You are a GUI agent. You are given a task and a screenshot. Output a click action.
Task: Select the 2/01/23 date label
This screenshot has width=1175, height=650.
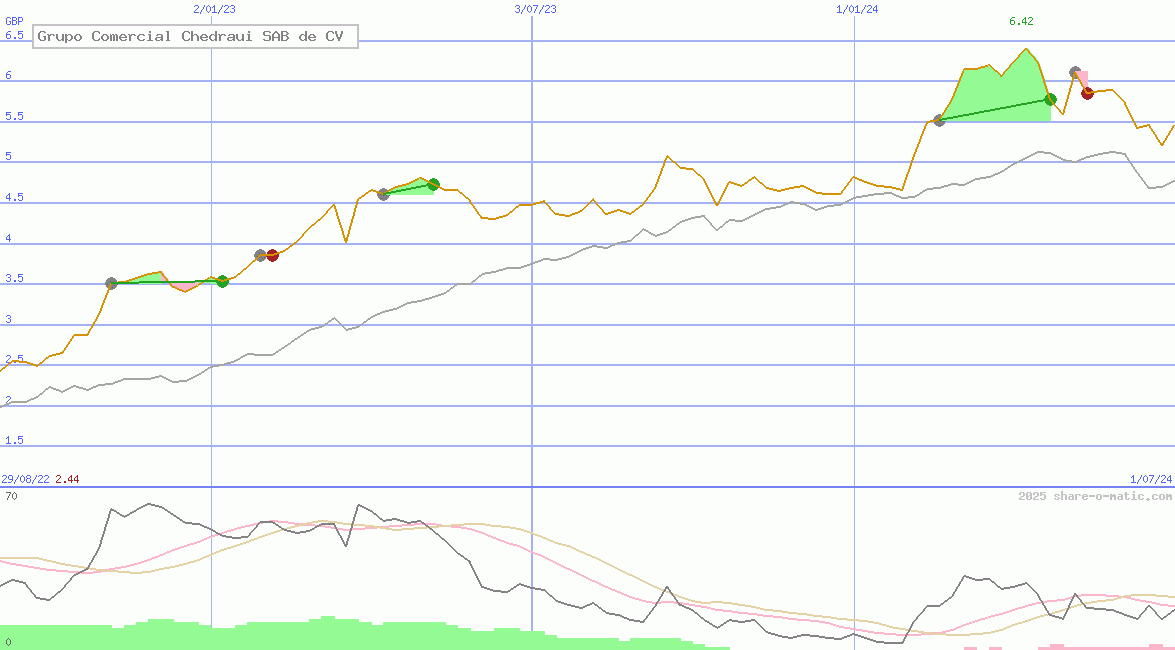[x=214, y=9]
